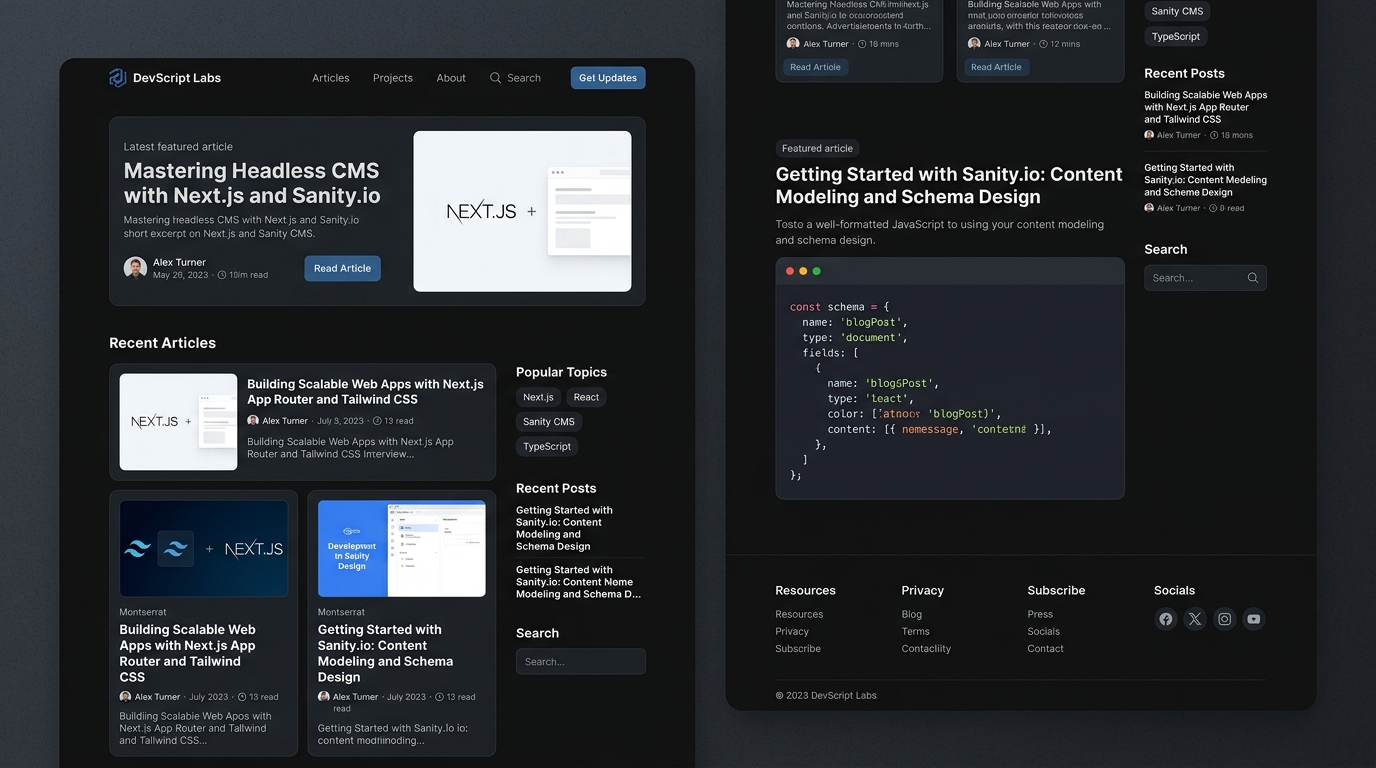Open Building Scalable Web Apps title in wide card
This screenshot has height=768, width=1376.
(x=365, y=391)
